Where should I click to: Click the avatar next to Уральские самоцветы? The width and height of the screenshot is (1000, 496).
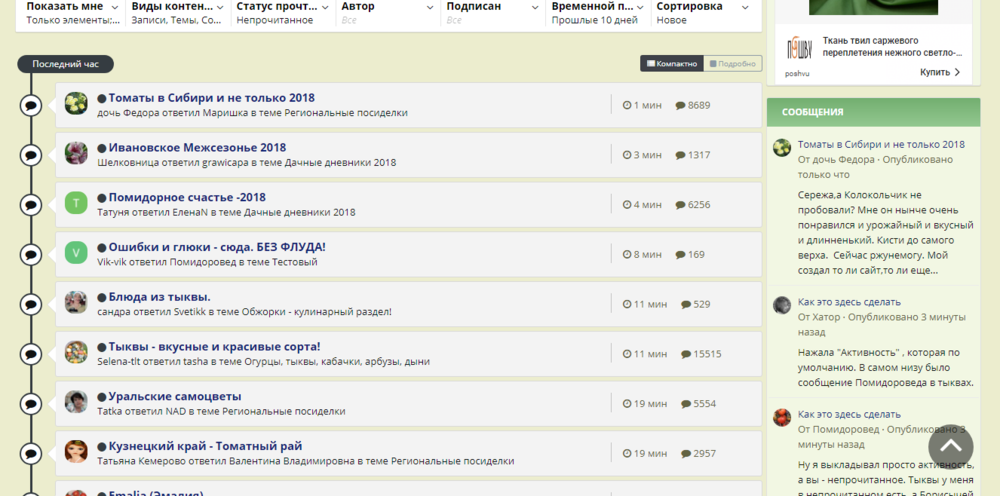pos(76,402)
